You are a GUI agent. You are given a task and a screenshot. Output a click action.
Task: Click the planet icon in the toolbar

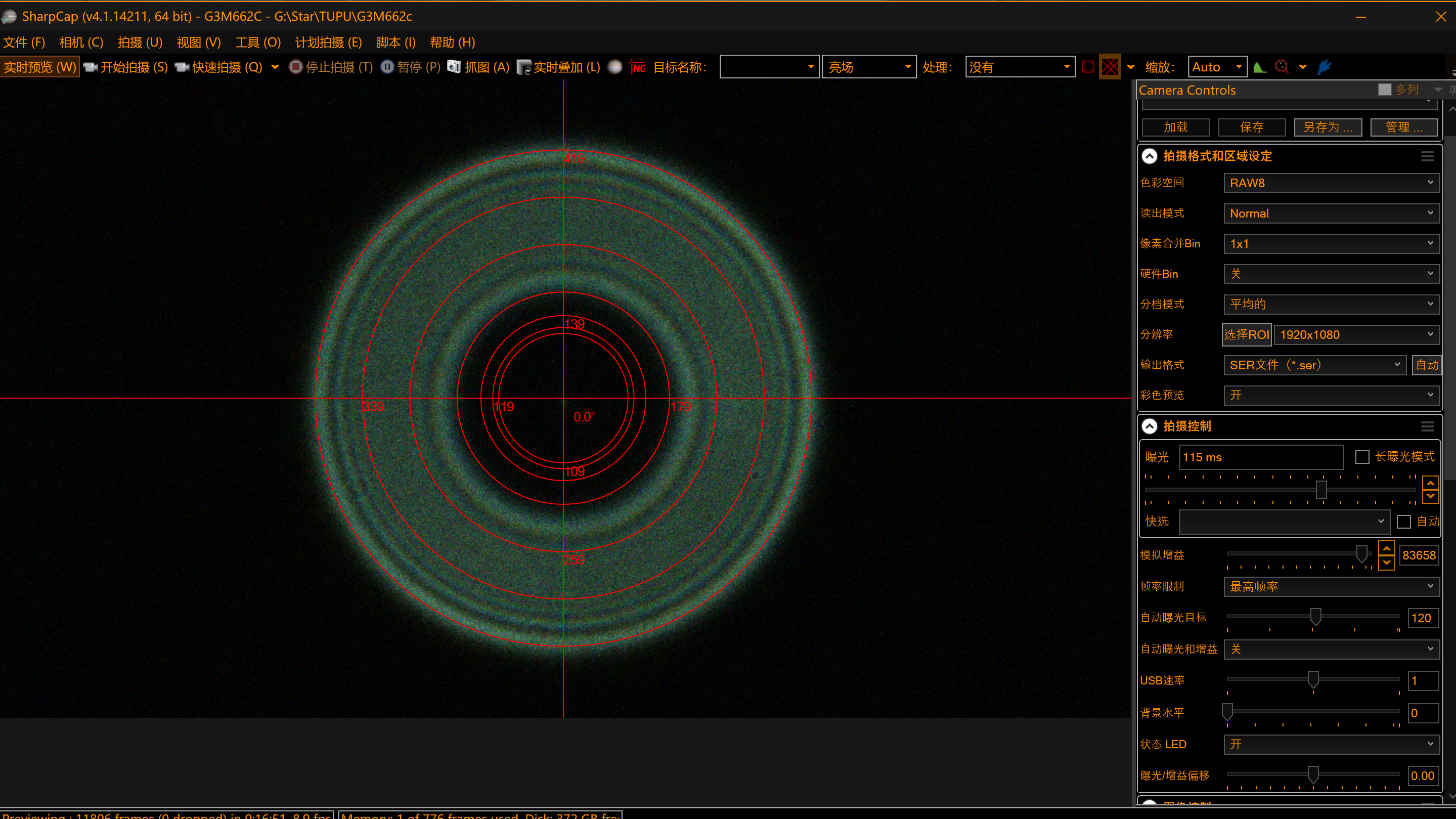point(615,67)
